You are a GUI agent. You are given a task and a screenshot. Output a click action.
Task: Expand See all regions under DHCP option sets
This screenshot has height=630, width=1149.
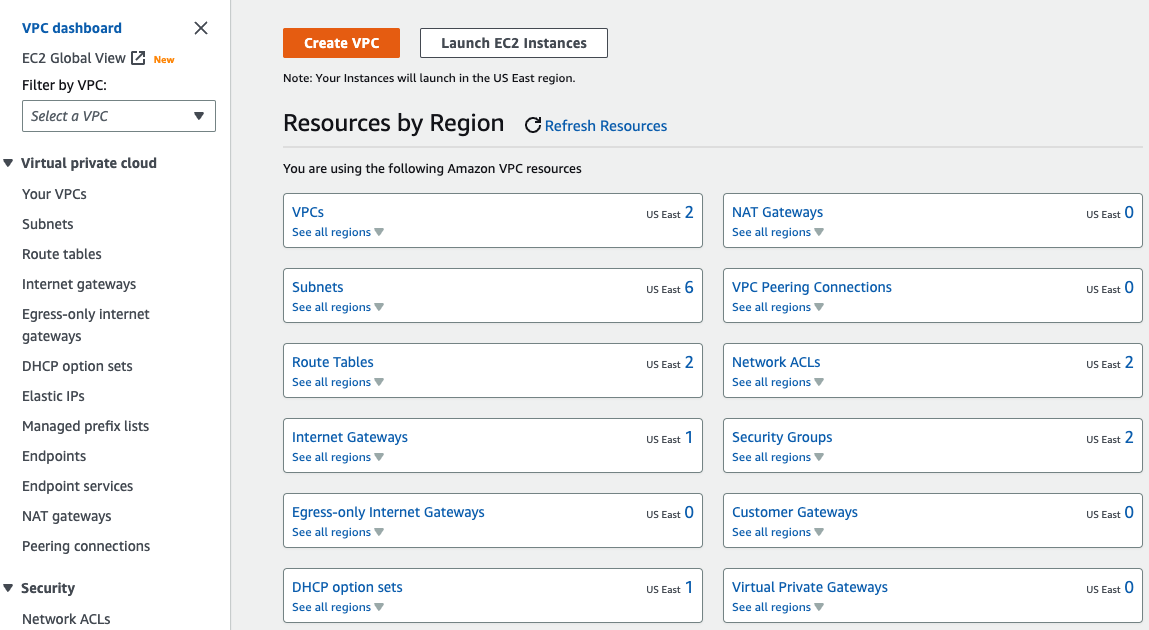(338, 607)
